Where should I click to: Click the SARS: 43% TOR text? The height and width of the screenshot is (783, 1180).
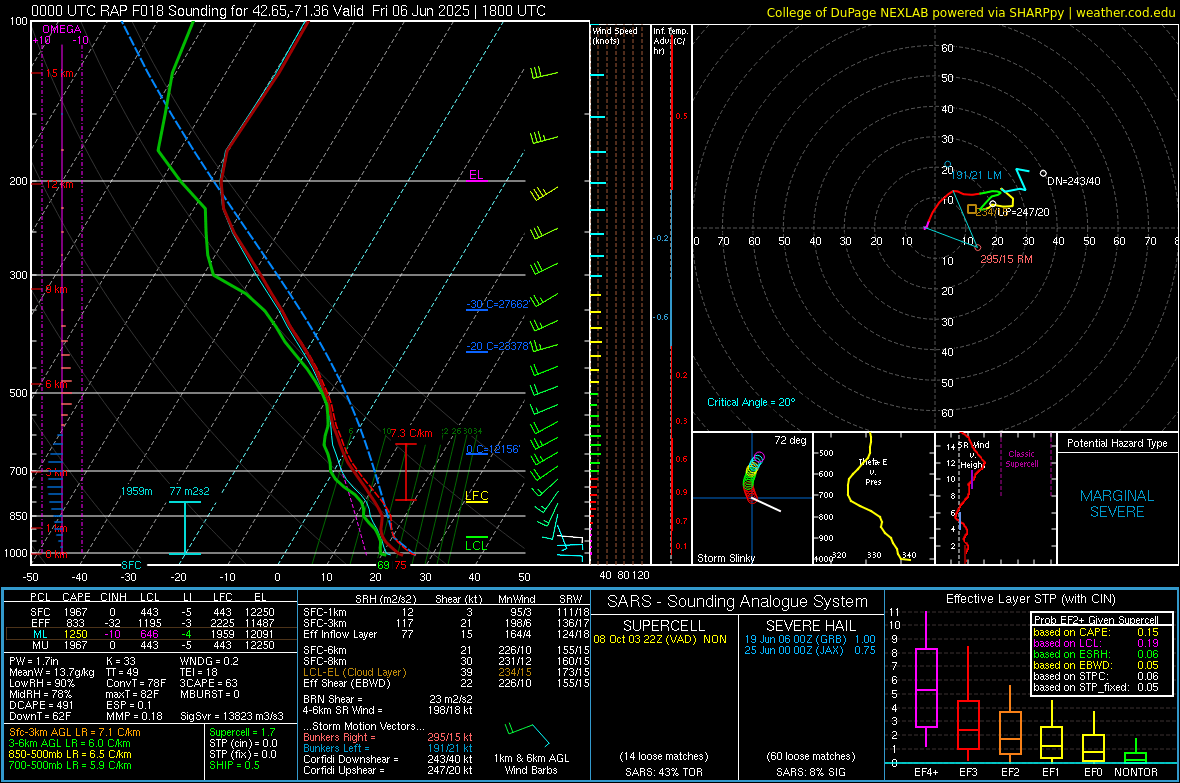pos(664,772)
